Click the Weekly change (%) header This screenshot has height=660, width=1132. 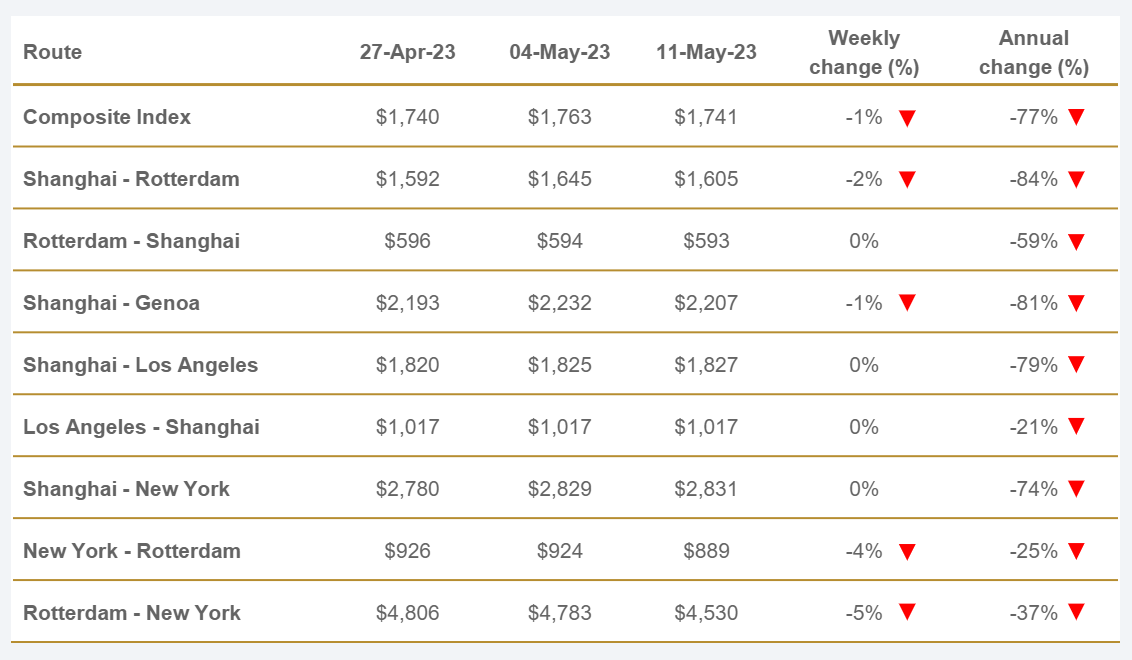point(864,53)
